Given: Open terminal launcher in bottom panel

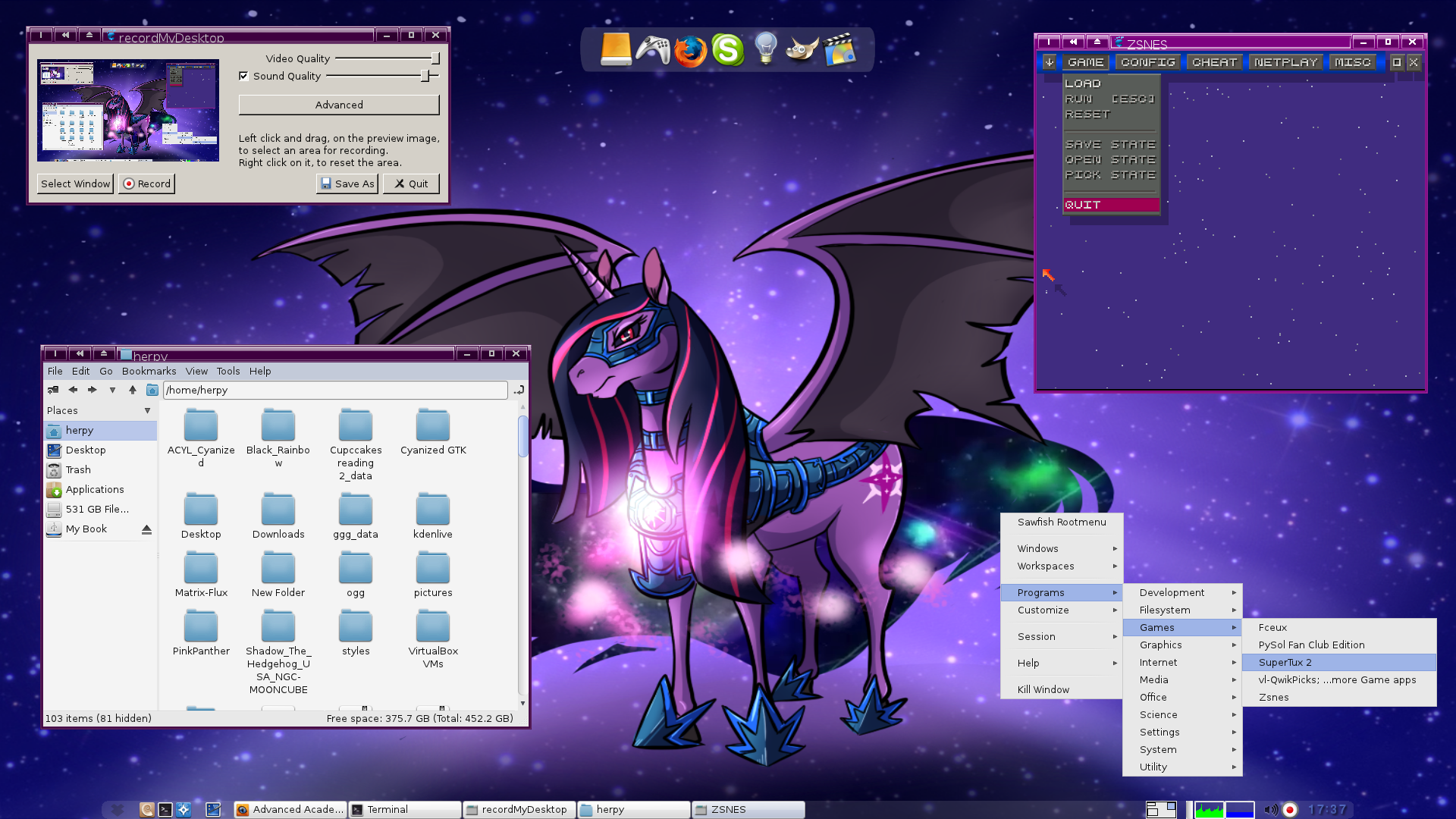Looking at the screenshot, I should coord(165,810).
